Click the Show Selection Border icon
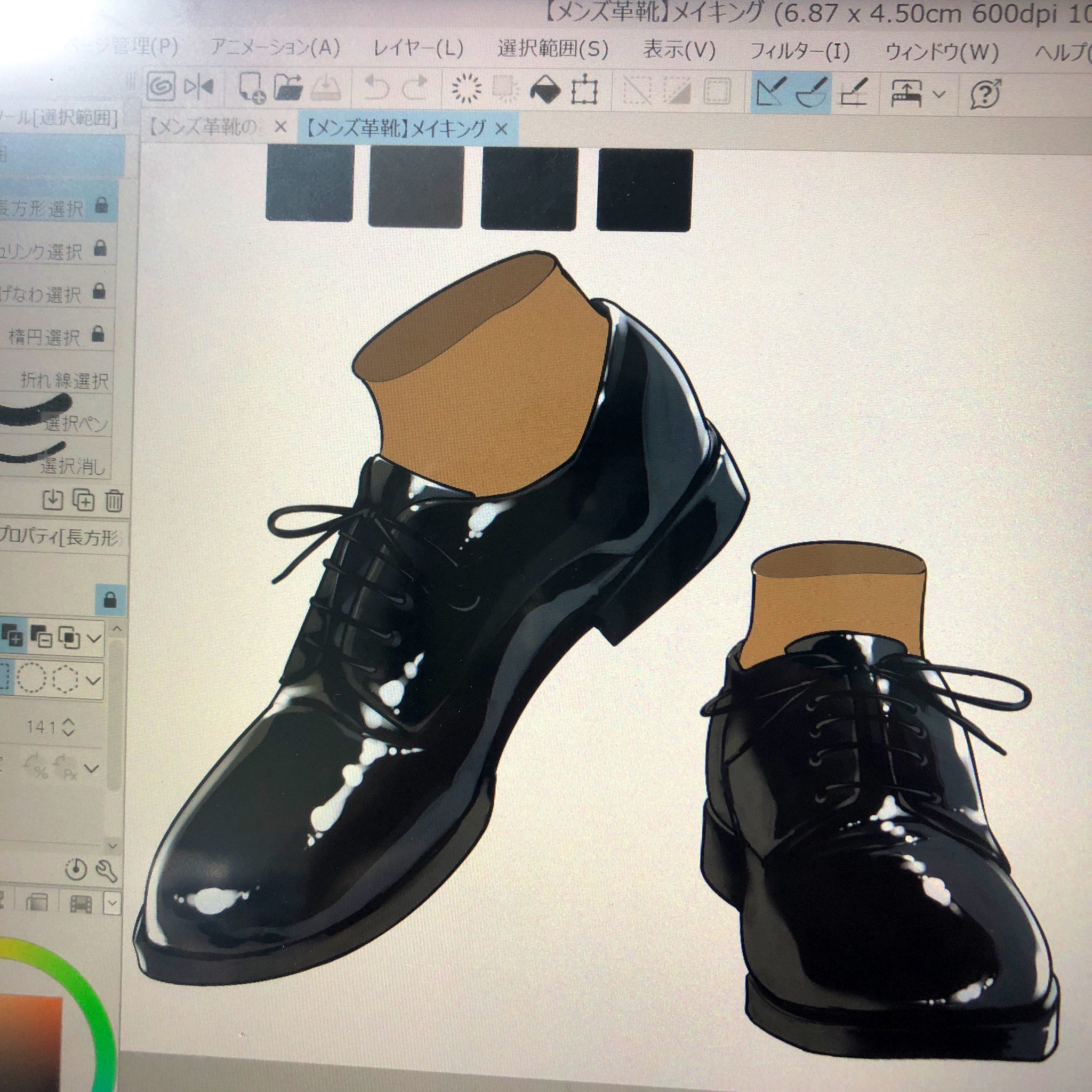 tap(717, 92)
